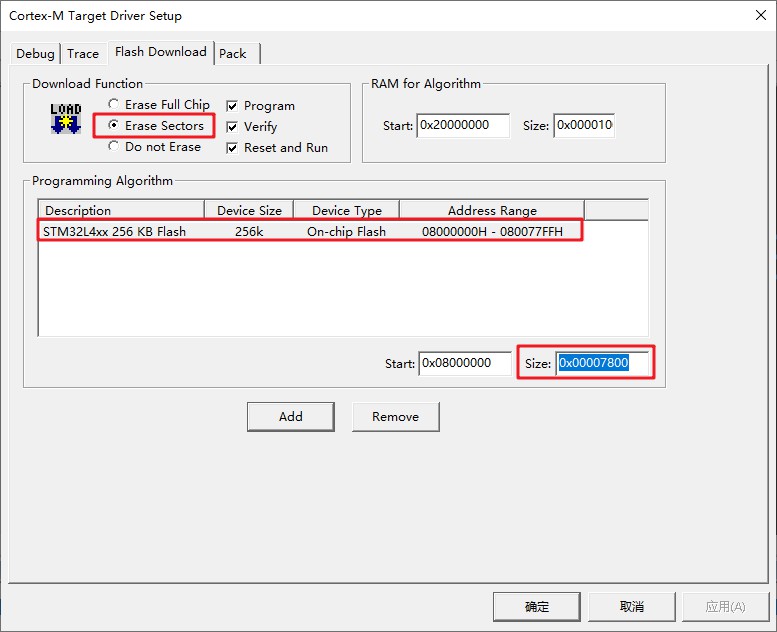Focus RAM for Algorithm Size field
This screenshot has height=632, width=777.
coord(584,125)
